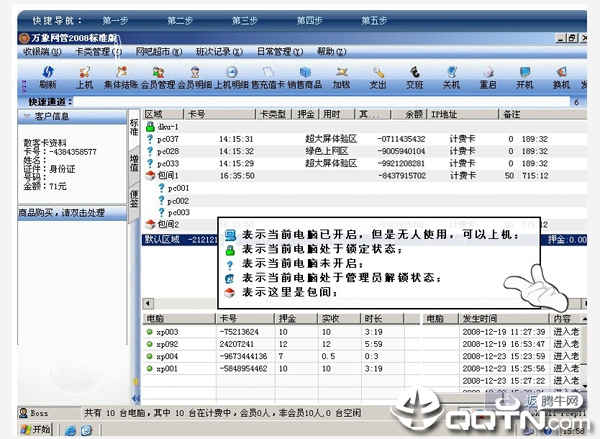
Task: Select the pc033 row
Action: tap(364, 163)
